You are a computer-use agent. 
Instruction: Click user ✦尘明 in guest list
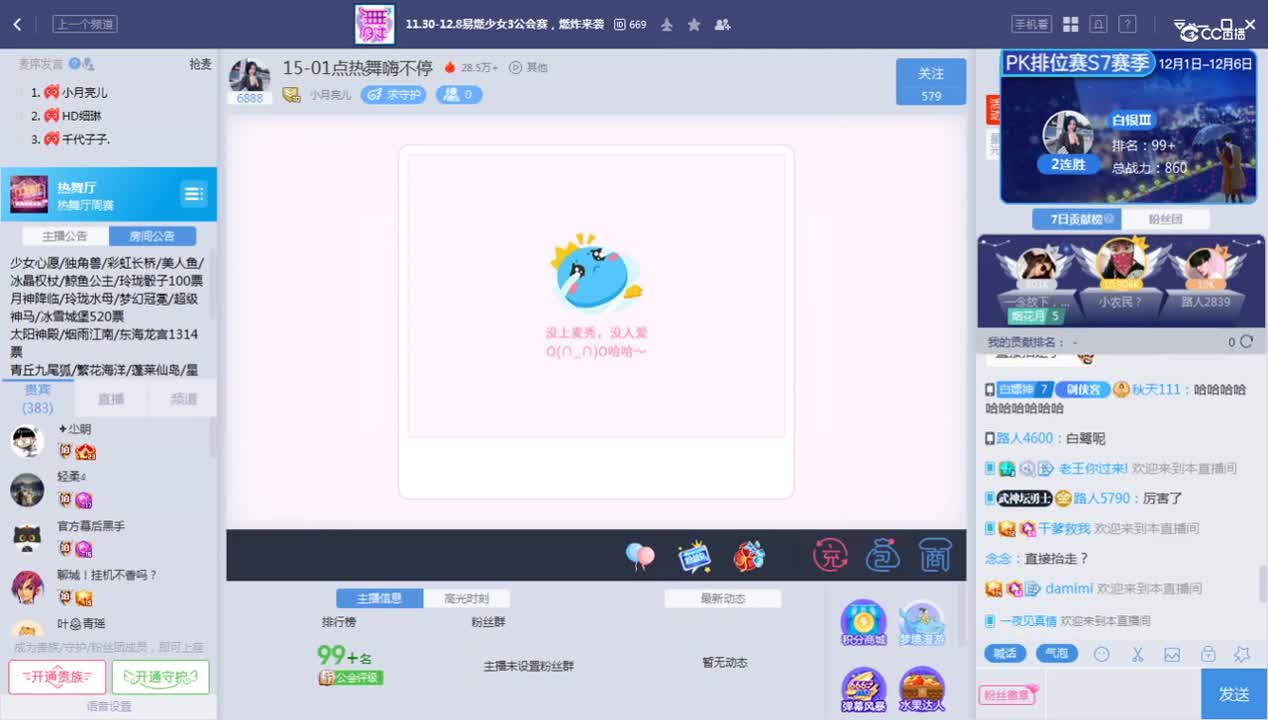click(74, 429)
